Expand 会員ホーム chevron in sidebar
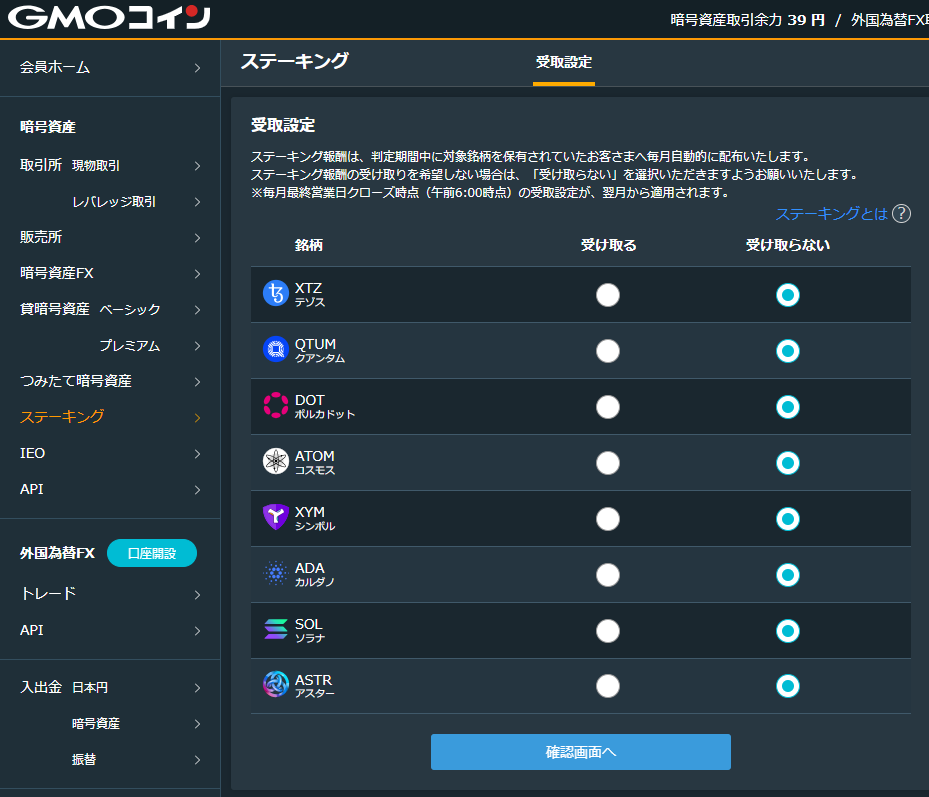The image size is (929, 797). tap(197, 68)
